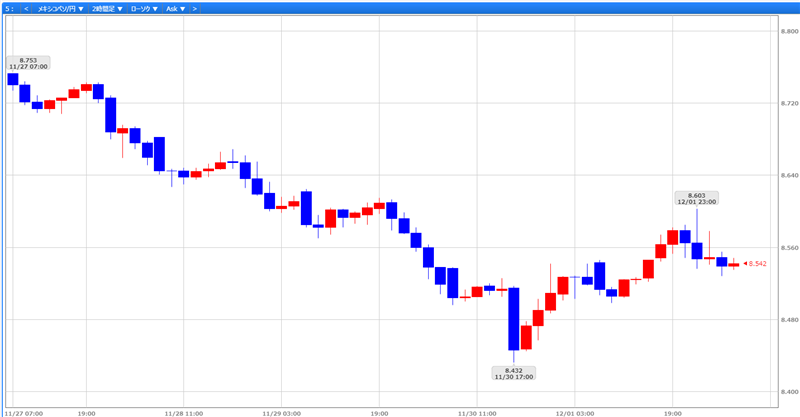Click the 11/28 11:00 time axis label
The image size is (800, 417).
(x=184, y=412)
